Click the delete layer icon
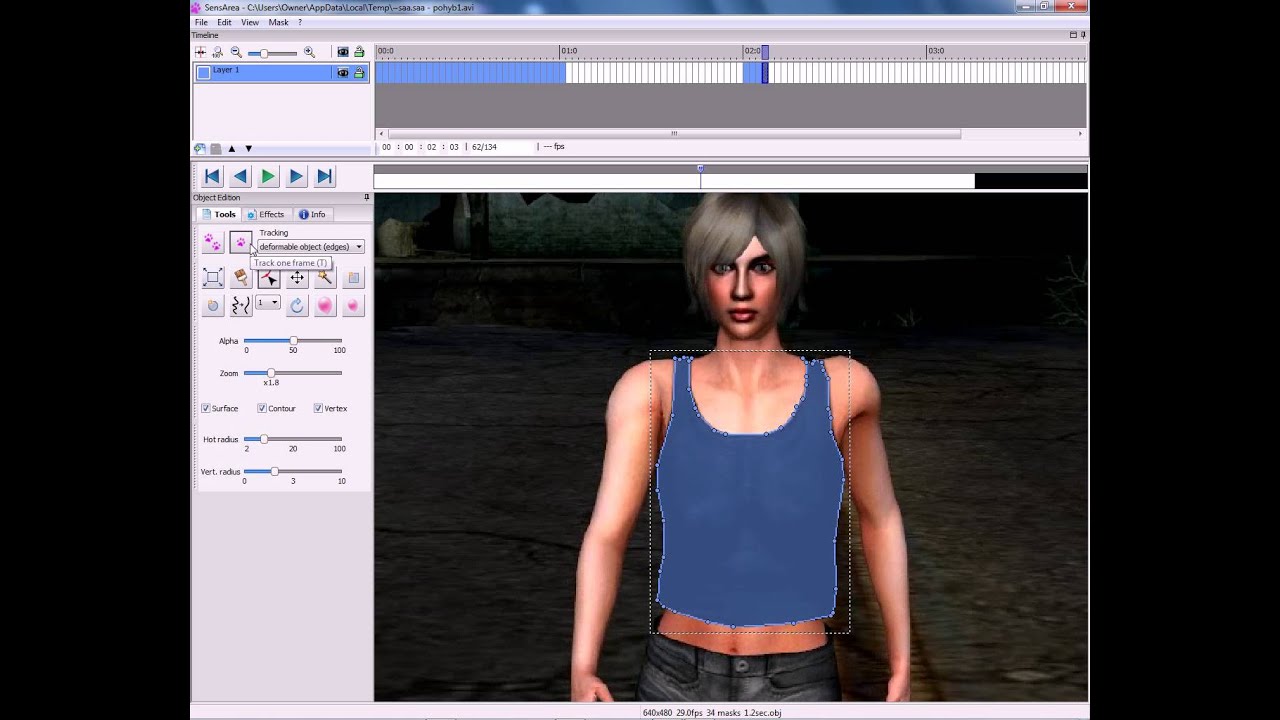1280x720 pixels. [216, 149]
